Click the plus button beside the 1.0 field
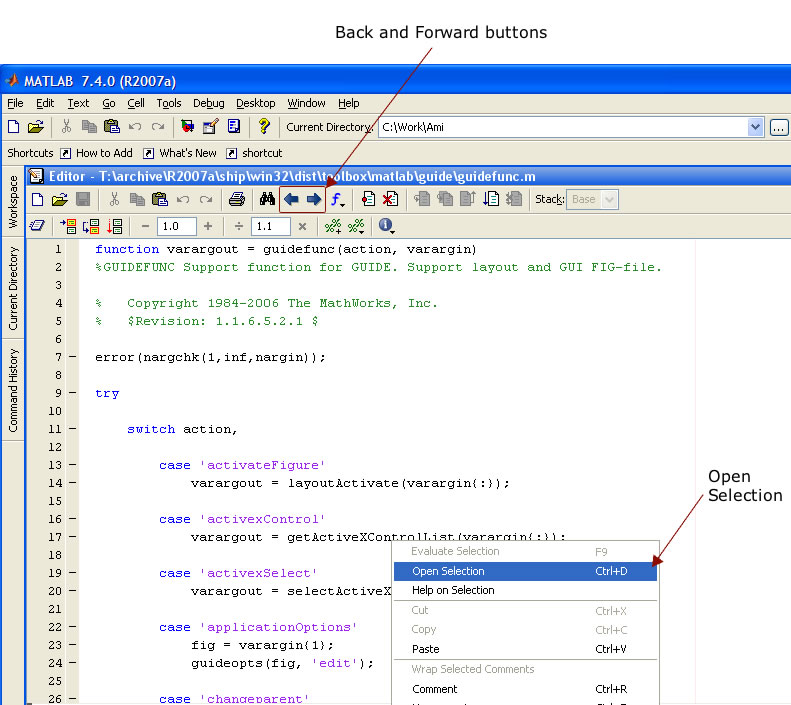 pyautogui.click(x=208, y=227)
